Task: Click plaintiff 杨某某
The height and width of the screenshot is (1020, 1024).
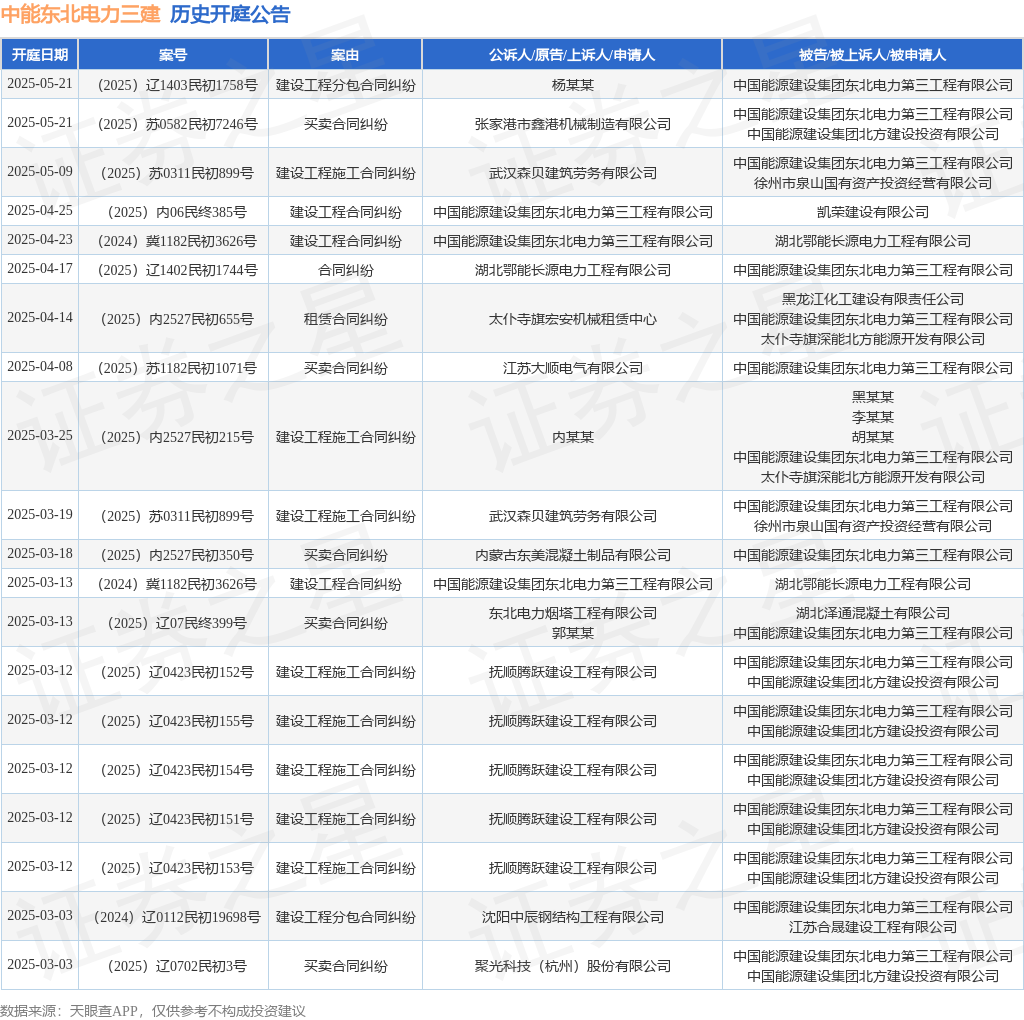Action: point(573,85)
